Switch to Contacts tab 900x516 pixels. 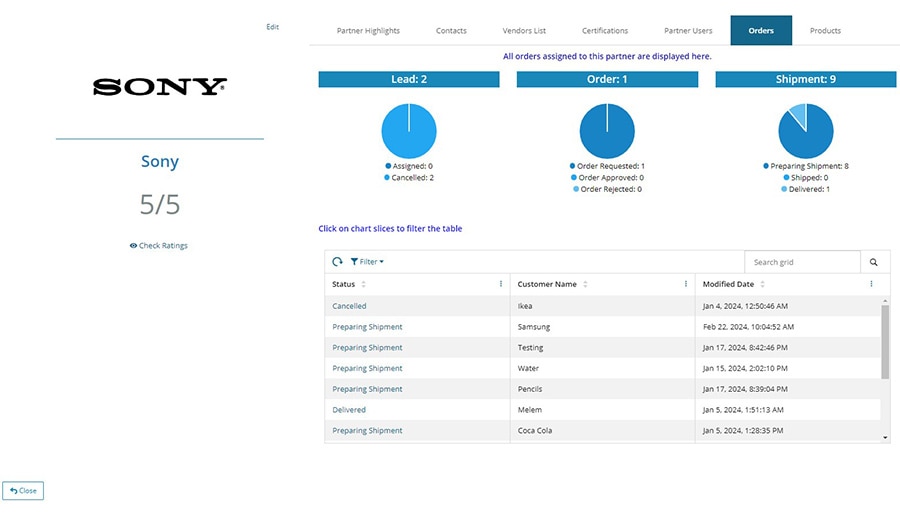pyautogui.click(x=451, y=30)
